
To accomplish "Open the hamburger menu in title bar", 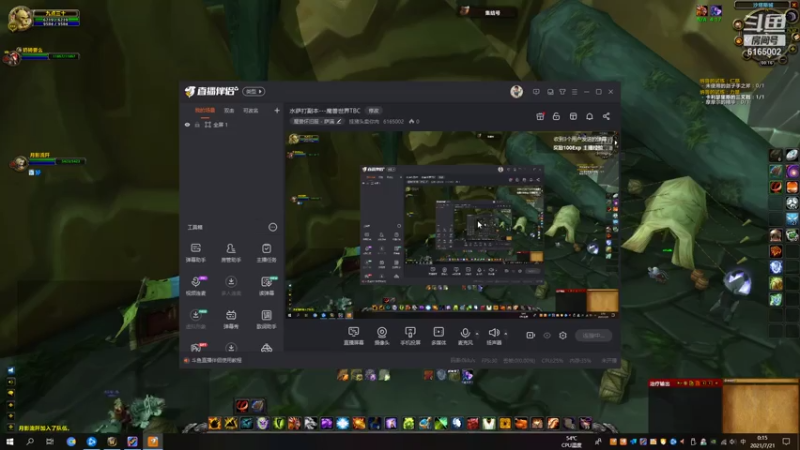I will point(574,92).
